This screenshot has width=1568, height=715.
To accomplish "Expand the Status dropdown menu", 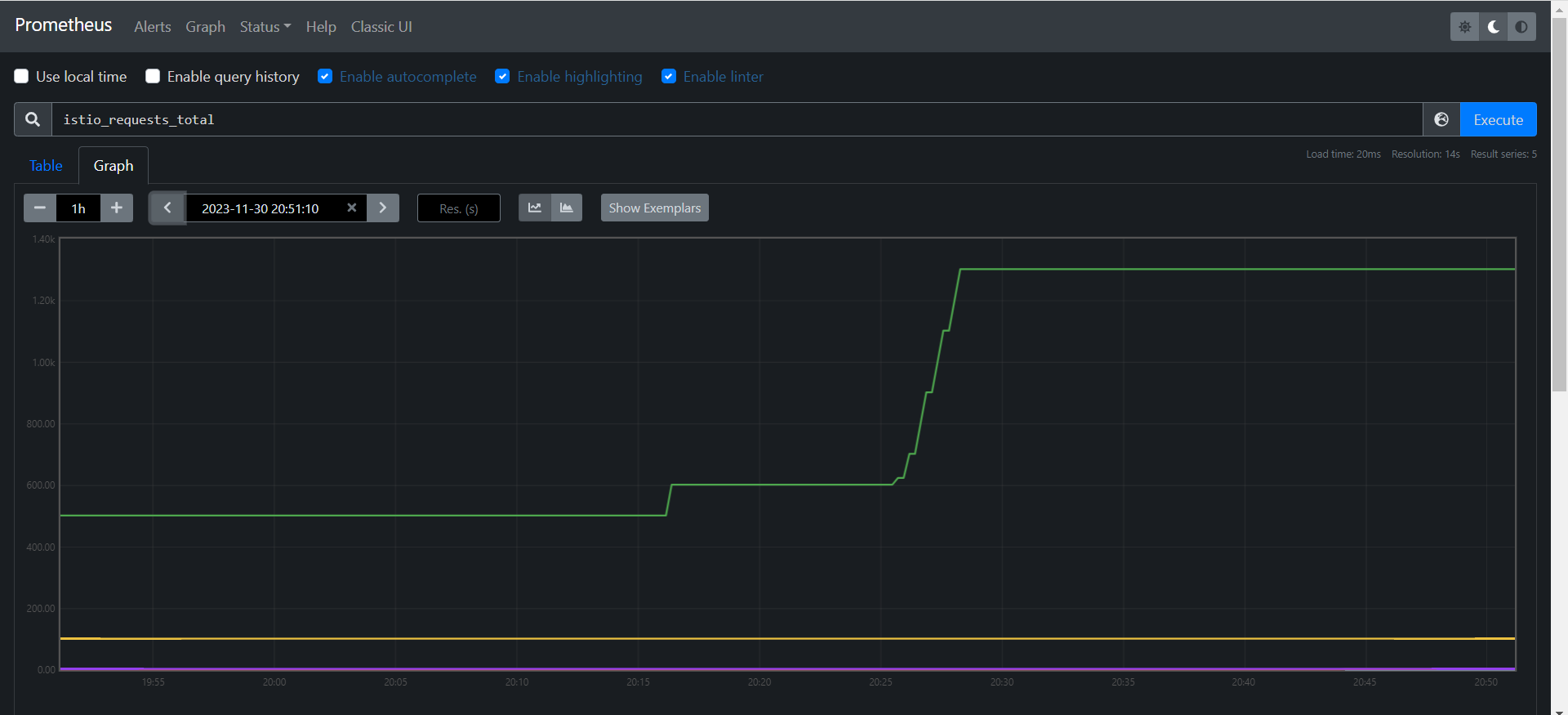I will click(x=265, y=27).
